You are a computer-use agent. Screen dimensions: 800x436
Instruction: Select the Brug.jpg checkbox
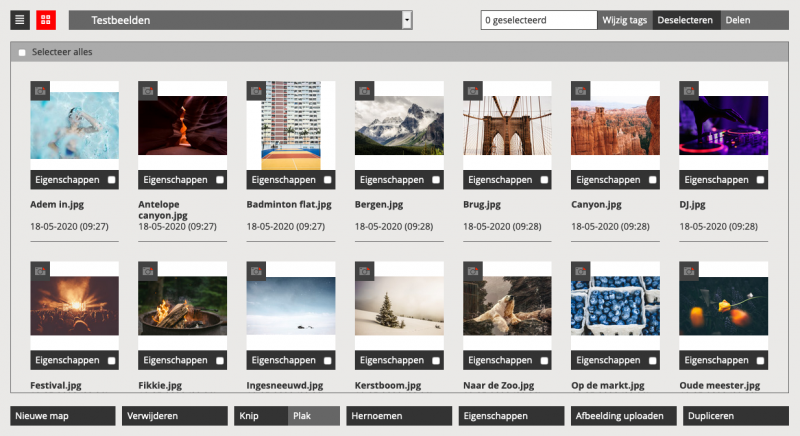point(543,180)
